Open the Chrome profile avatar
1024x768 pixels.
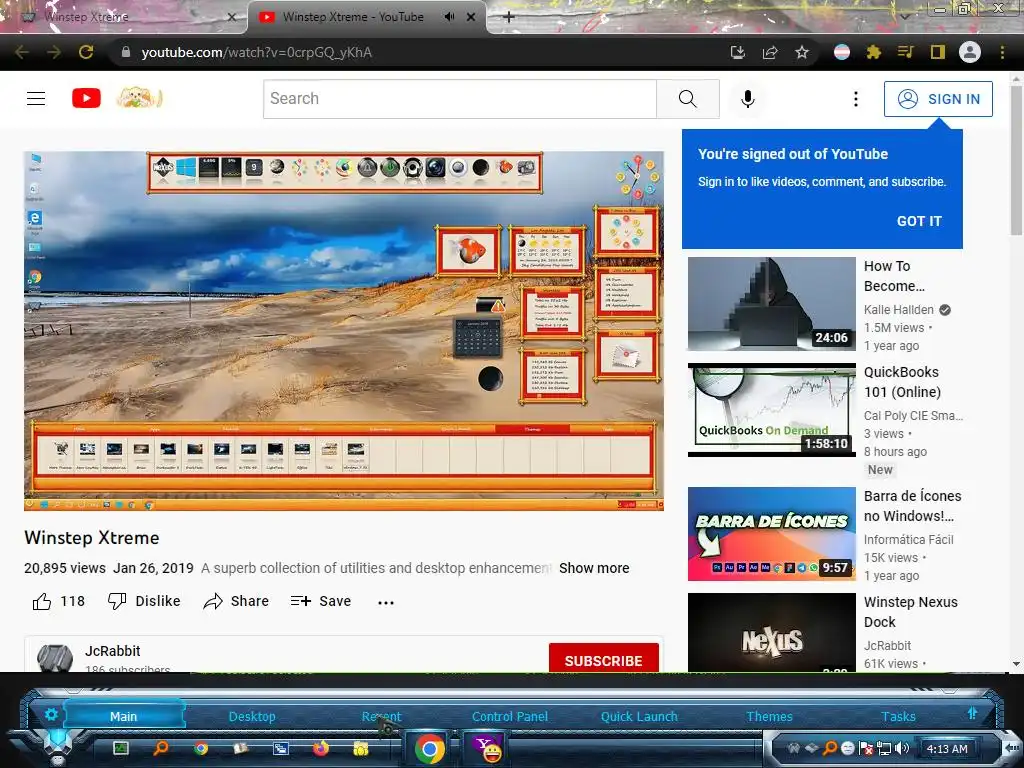(x=970, y=52)
